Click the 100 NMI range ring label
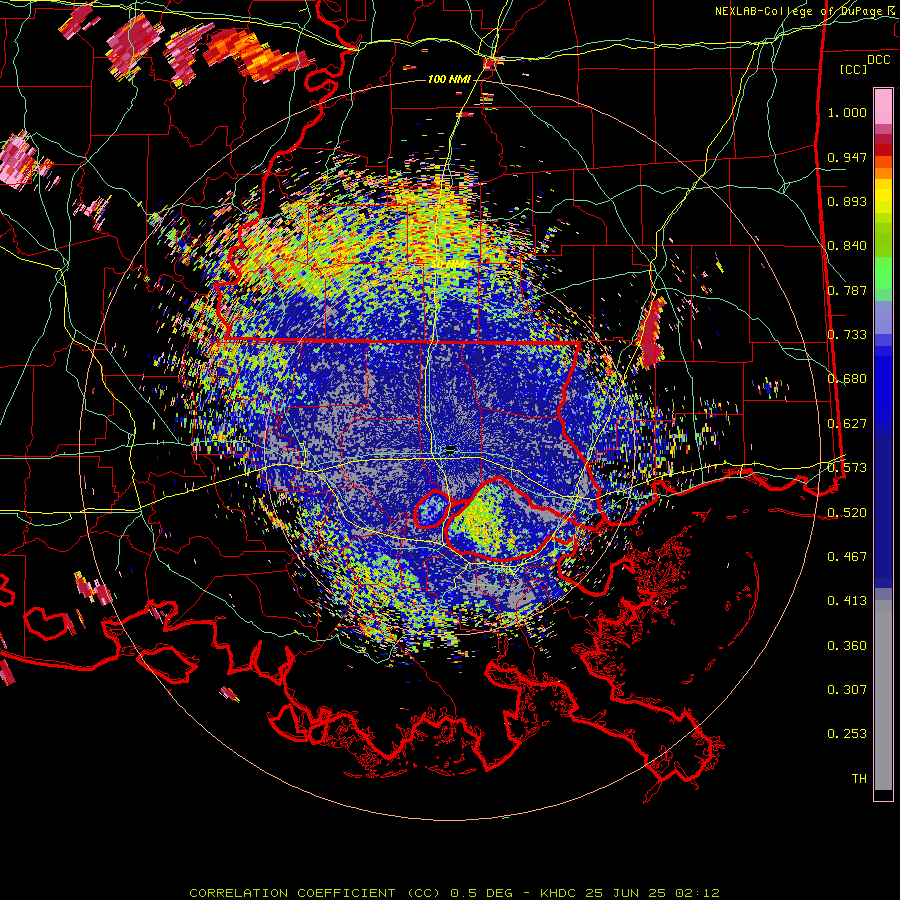The image size is (900, 900). [x=449, y=79]
